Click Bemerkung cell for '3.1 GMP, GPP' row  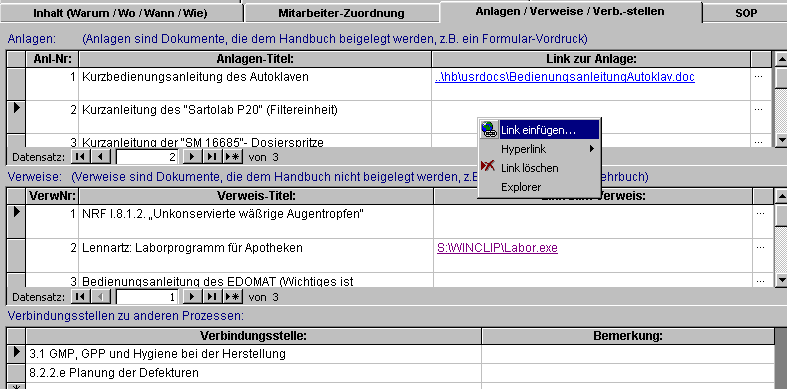click(x=628, y=353)
